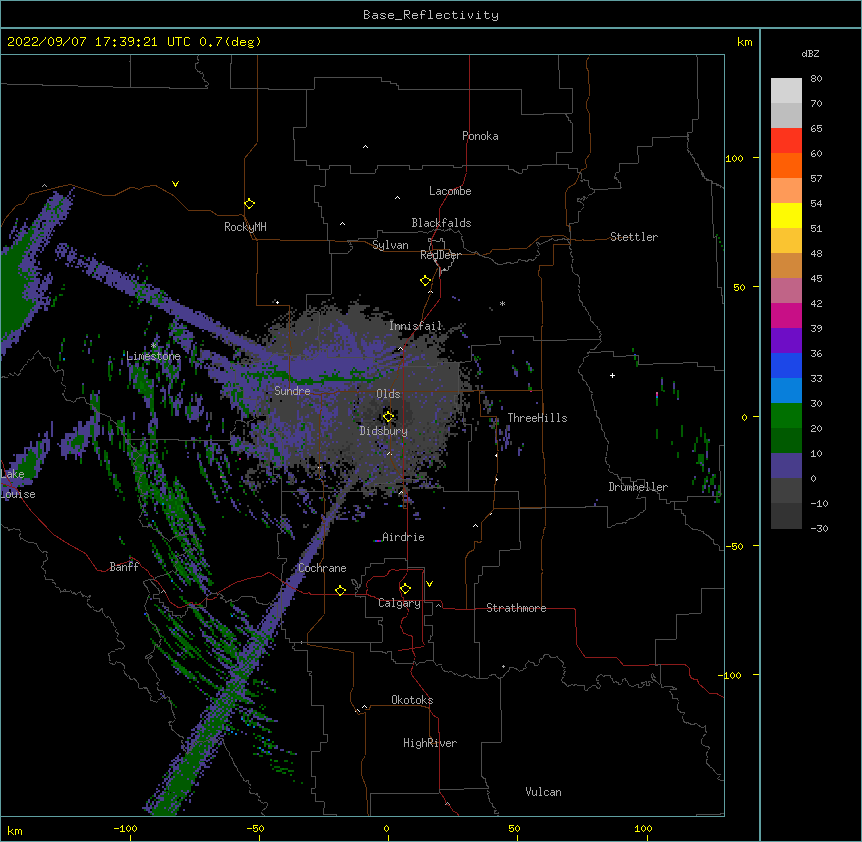This screenshot has height=842, width=862.
Task: Click the Drumheller label
Action: click(638, 487)
